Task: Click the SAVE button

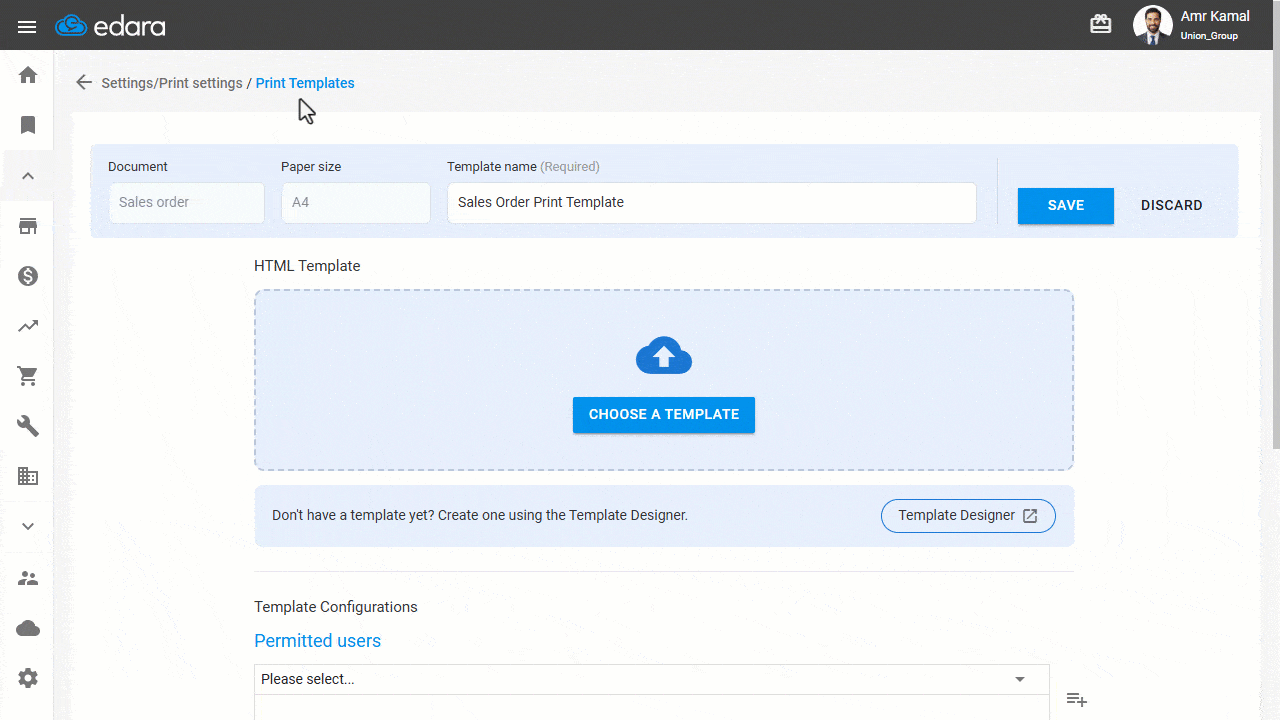Action: tap(1066, 205)
